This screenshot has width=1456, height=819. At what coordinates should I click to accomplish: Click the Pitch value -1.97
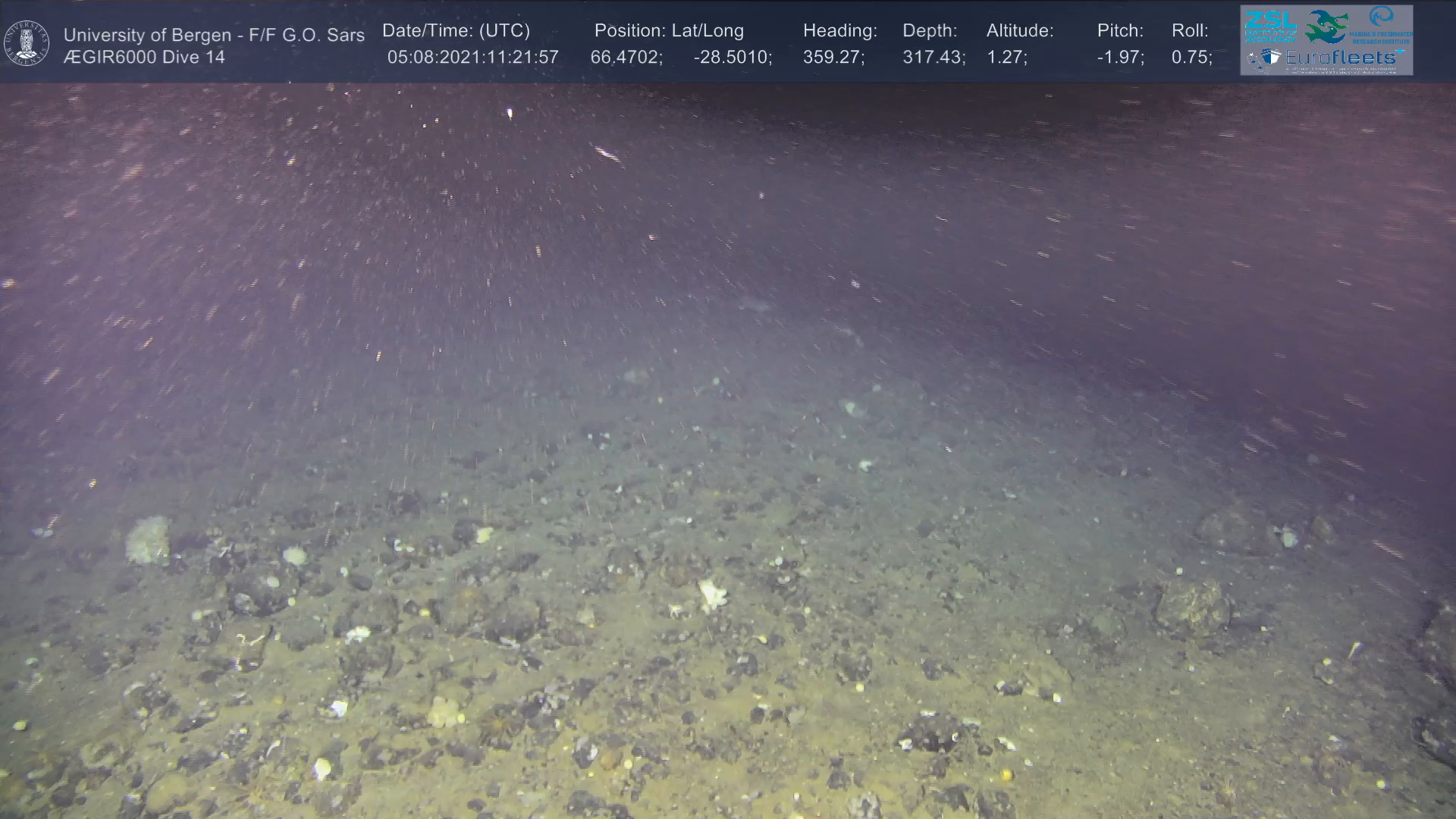(x=1120, y=58)
